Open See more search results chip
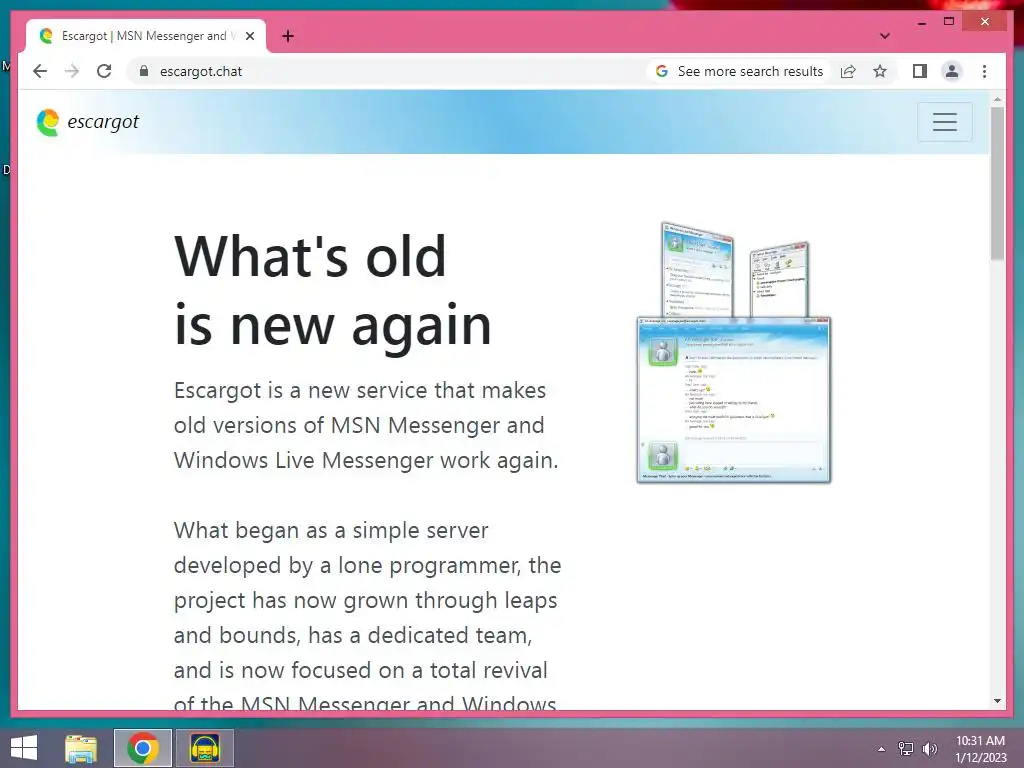This screenshot has width=1024, height=768. (739, 71)
